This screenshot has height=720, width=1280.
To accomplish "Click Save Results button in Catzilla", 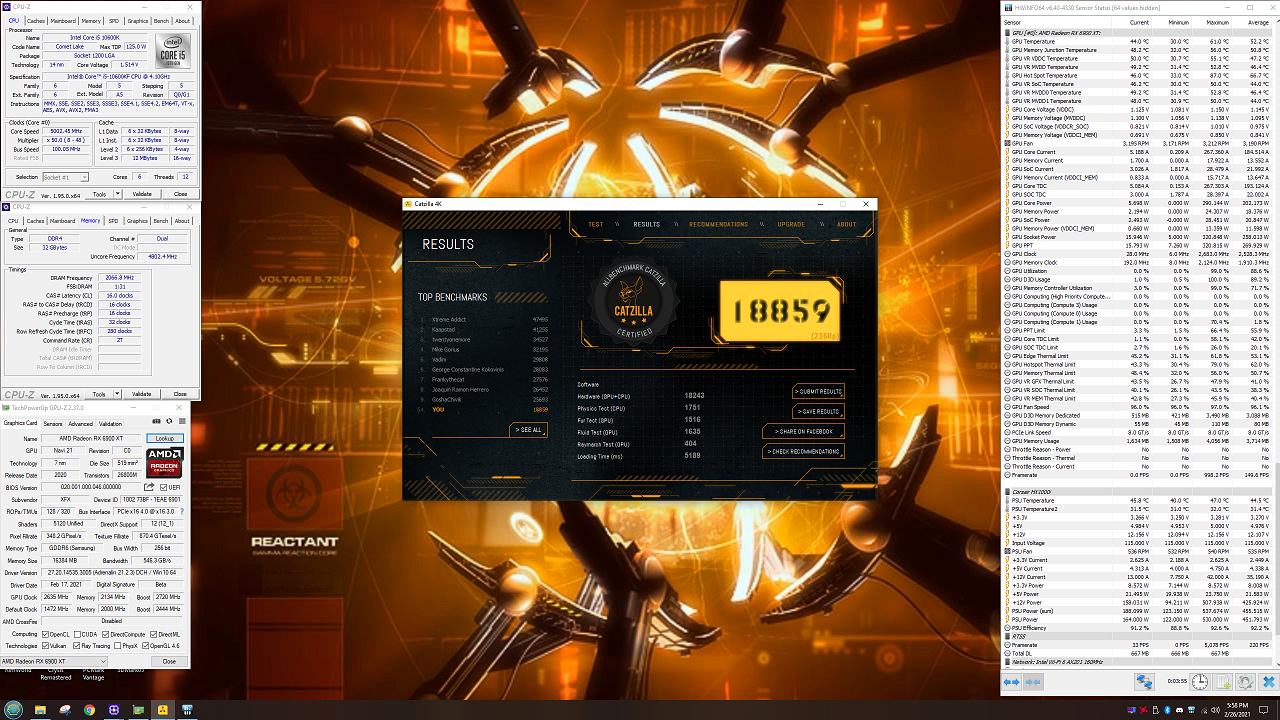I will click(818, 411).
